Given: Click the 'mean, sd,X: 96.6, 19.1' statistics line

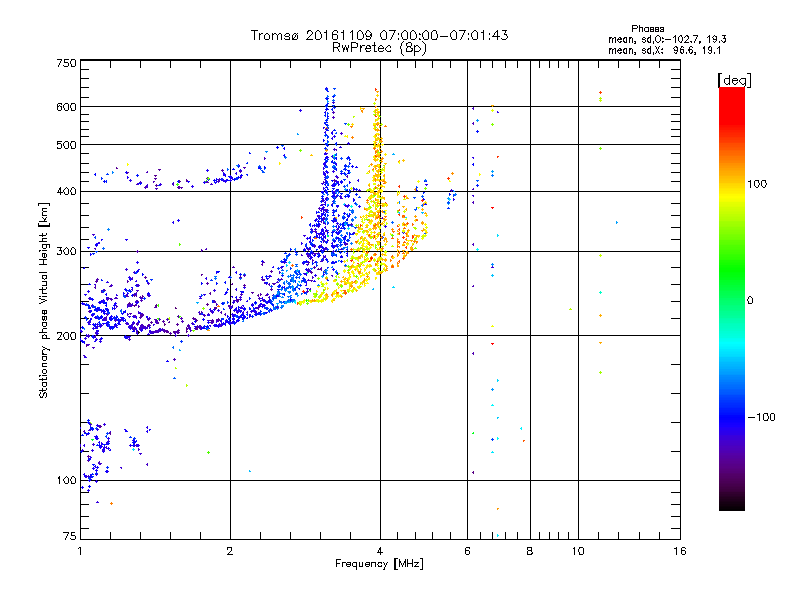Looking at the screenshot, I should (664, 51).
